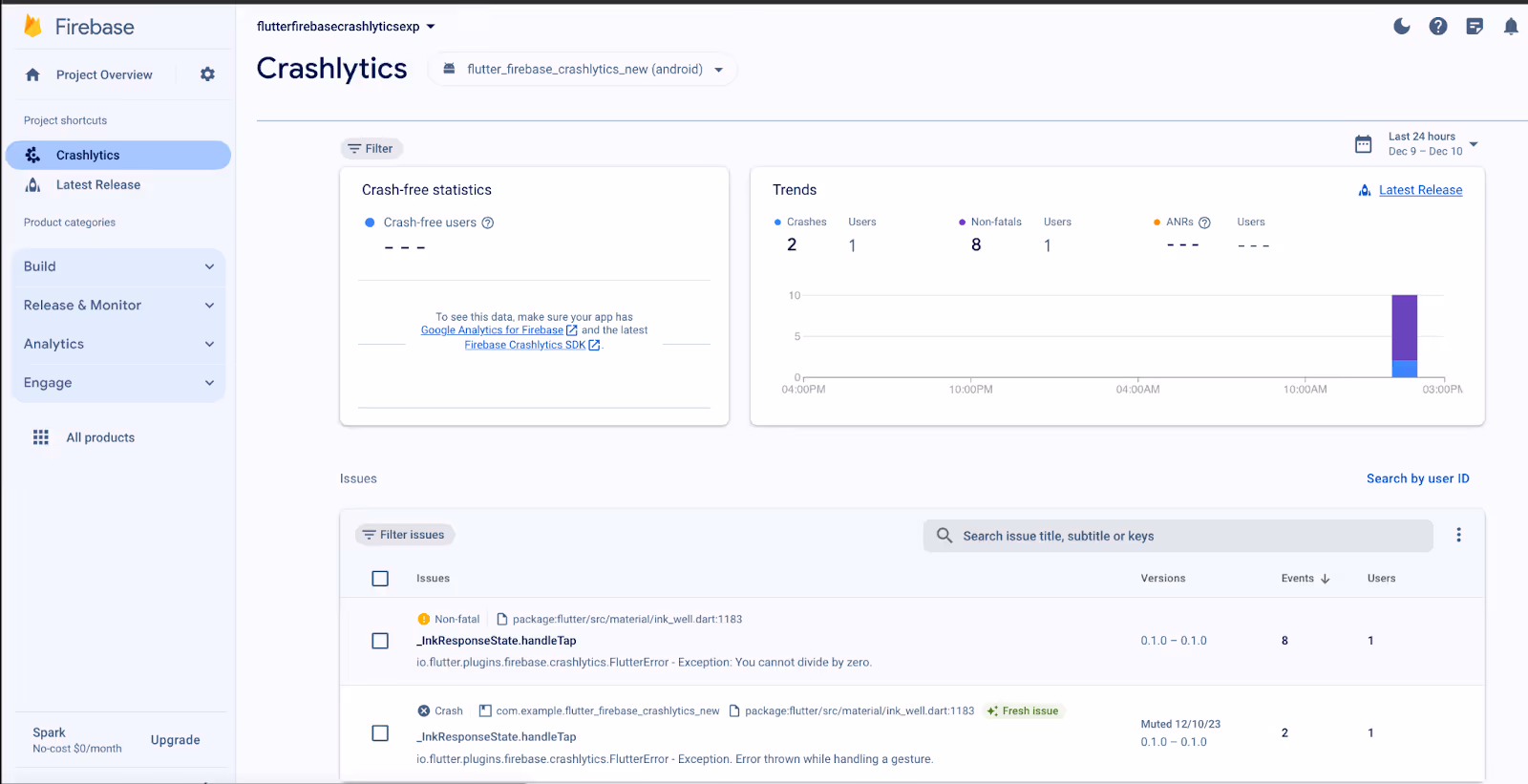This screenshot has width=1528, height=784.
Task: Select Crashlytics in sidebar
Action: click(118, 155)
